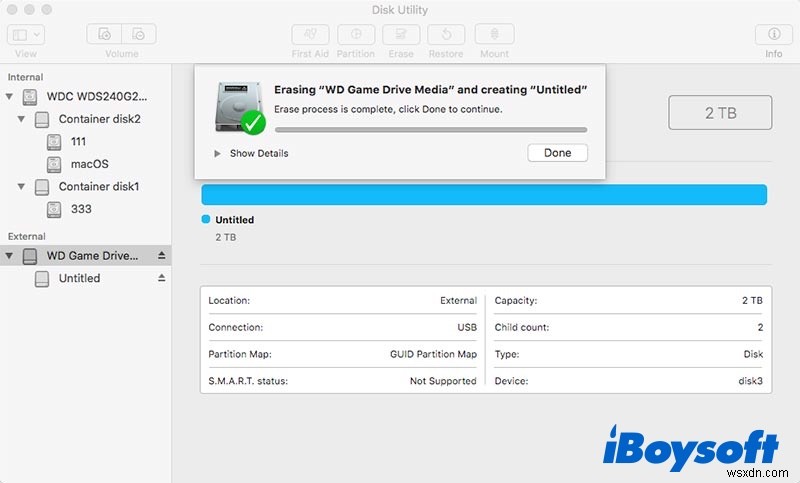800x483 pixels.
Task: Click the Type Disk value
Action: [x=753, y=354]
